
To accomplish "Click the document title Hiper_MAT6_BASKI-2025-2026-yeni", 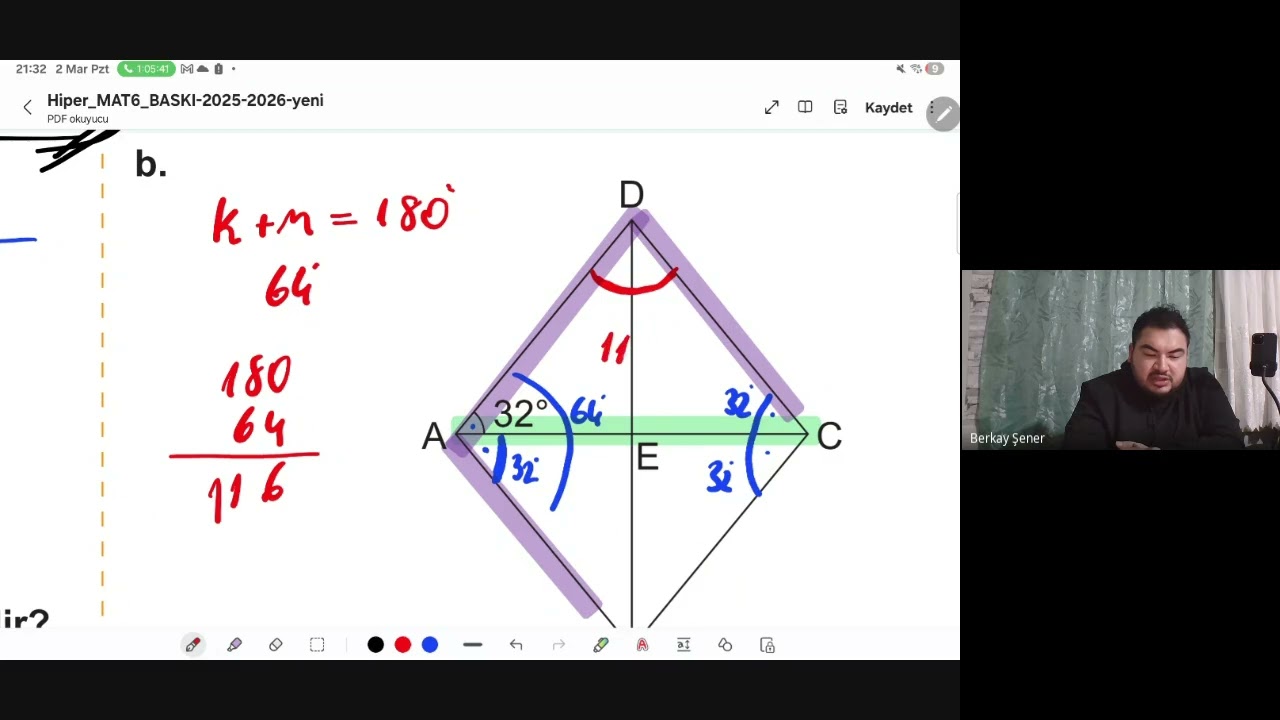I will click(185, 100).
